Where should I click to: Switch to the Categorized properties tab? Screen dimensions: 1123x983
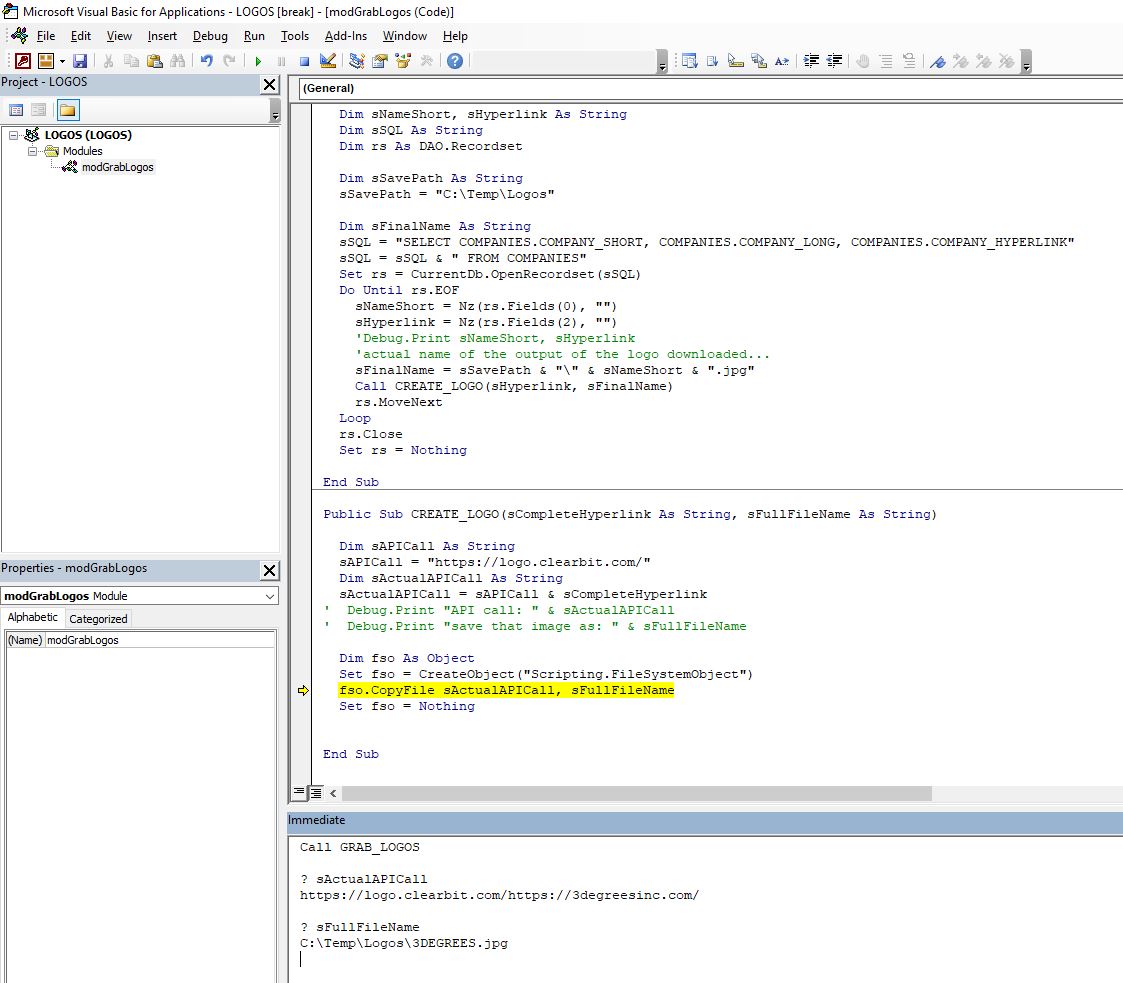coord(97,617)
